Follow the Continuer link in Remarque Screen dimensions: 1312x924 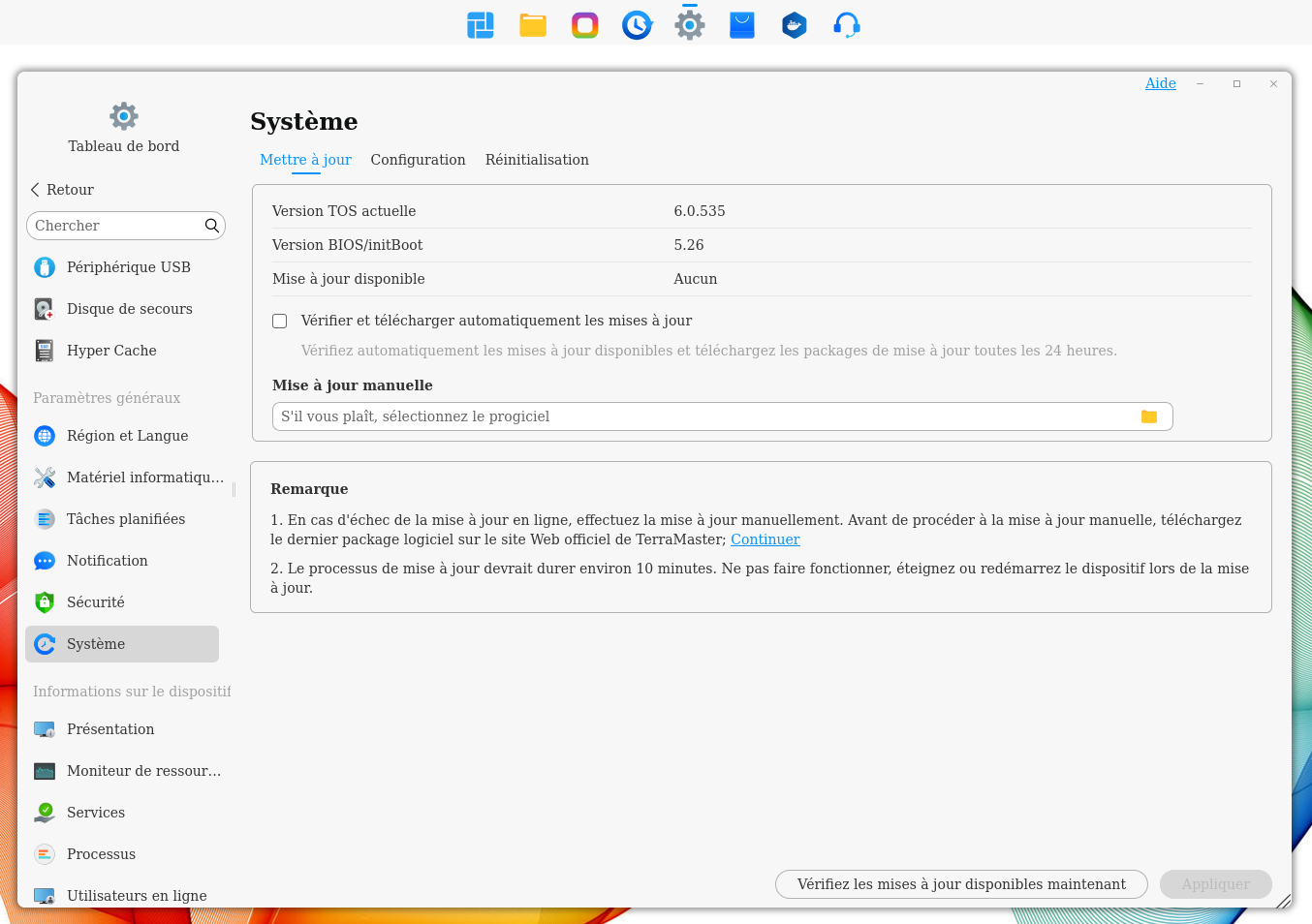click(x=765, y=539)
